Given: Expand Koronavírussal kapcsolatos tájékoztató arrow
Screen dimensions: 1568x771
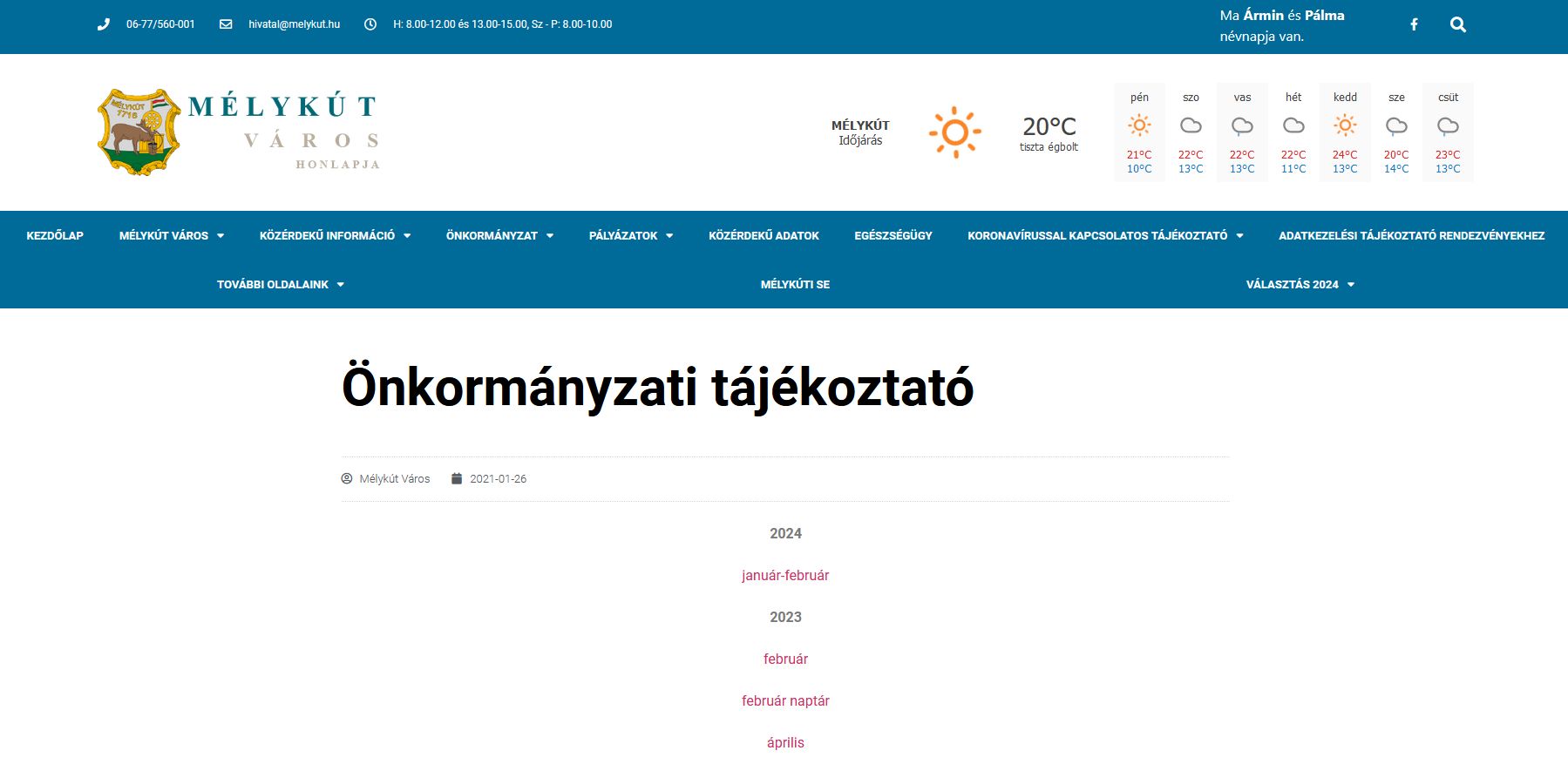Looking at the screenshot, I should 1239,236.
